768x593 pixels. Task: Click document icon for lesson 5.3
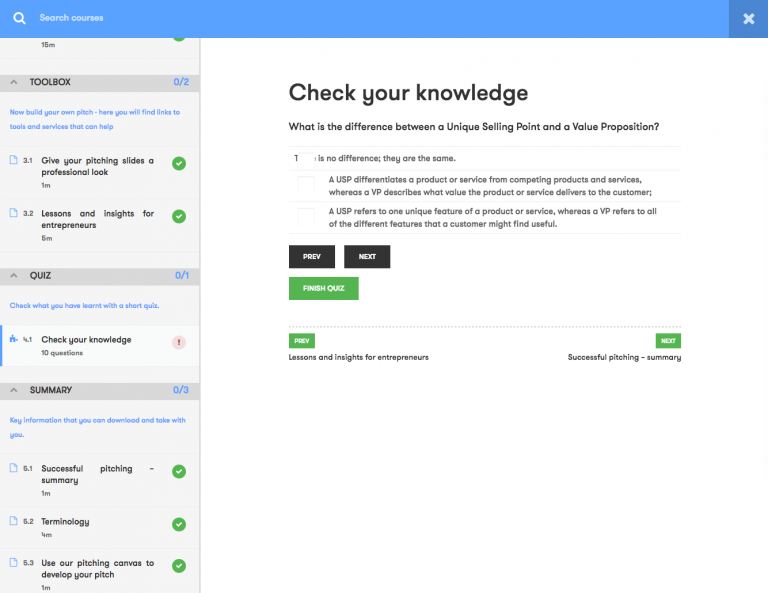14,563
